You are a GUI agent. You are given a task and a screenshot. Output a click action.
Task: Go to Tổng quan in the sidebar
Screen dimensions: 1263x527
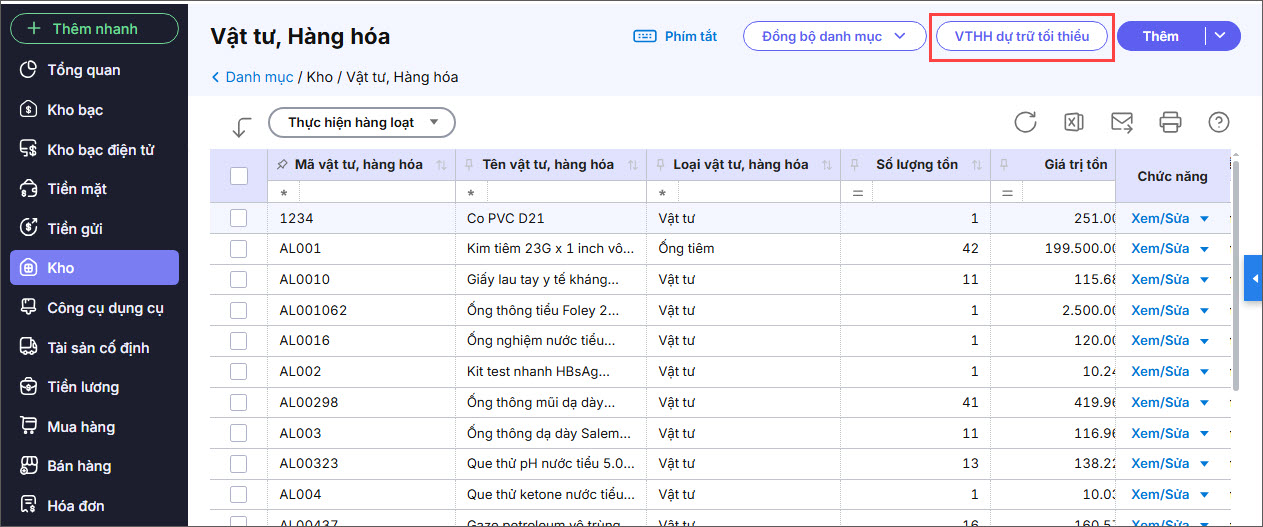(x=83, y=70)
